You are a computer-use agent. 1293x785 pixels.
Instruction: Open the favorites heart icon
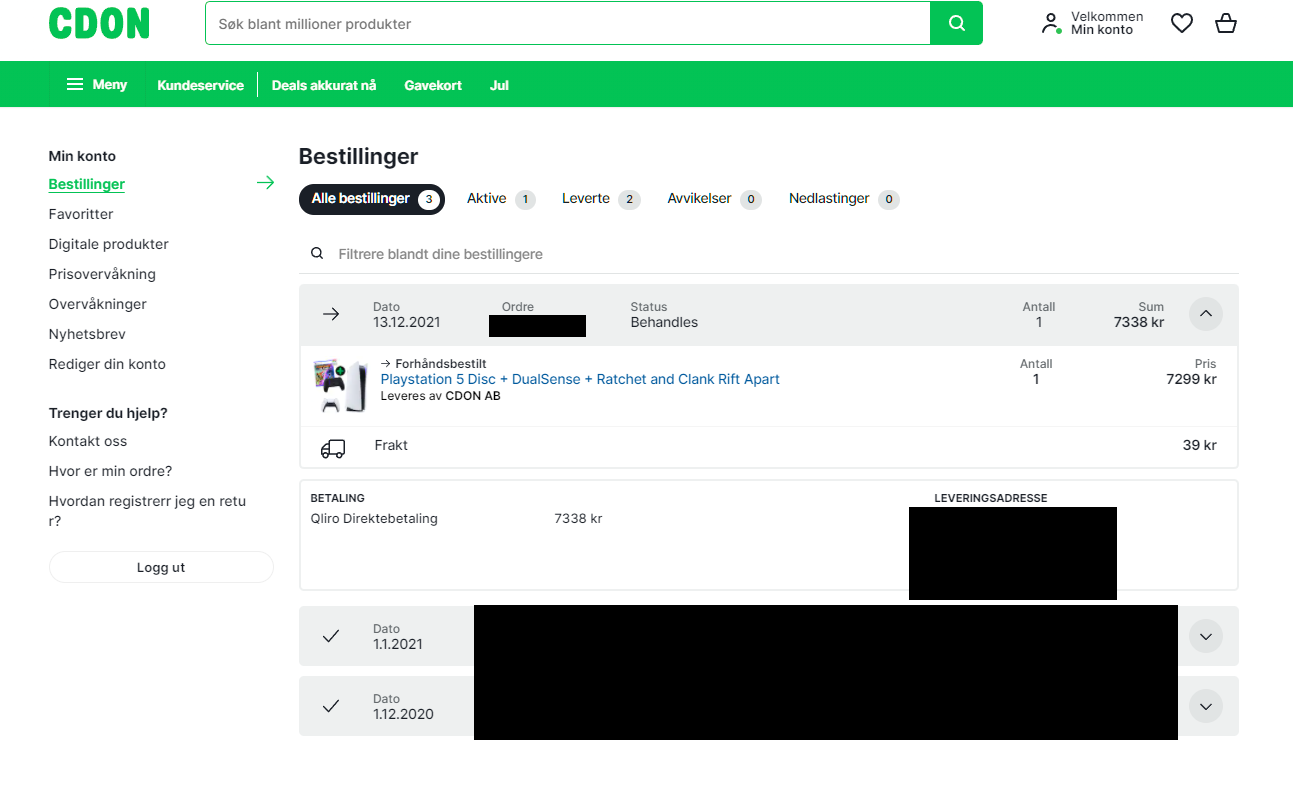[1182, 23]
